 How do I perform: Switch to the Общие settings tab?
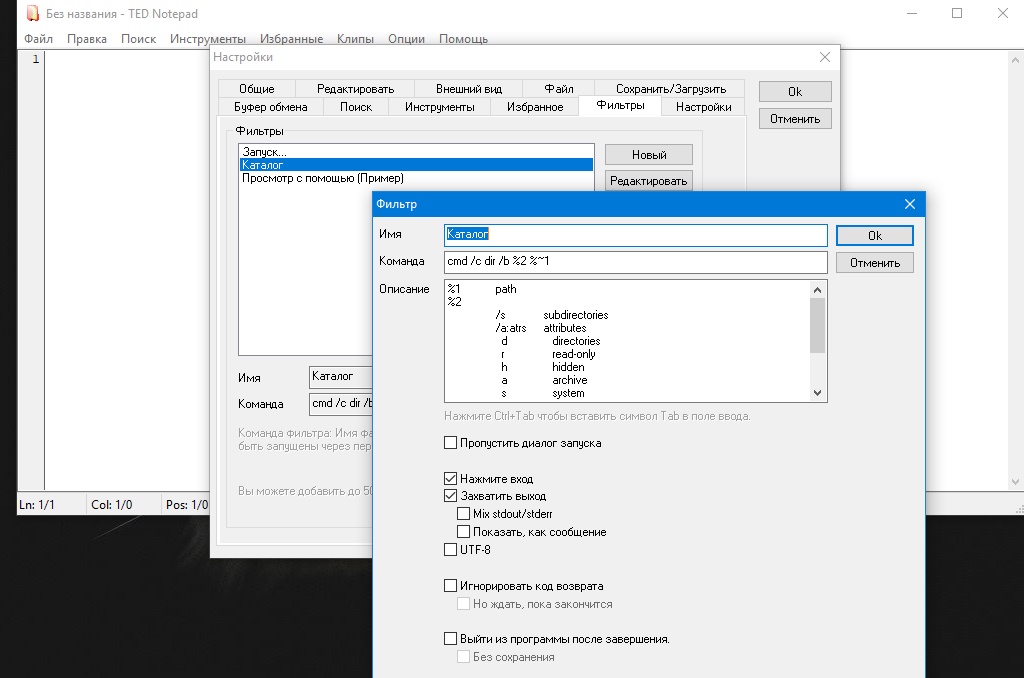(257, 89)
